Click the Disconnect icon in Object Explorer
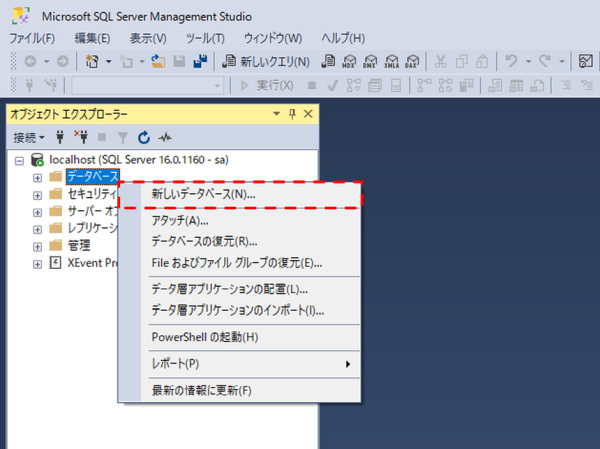 pos(81,137)
